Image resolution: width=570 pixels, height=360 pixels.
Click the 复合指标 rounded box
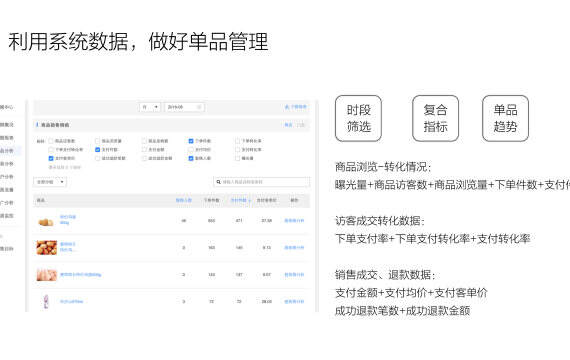(x=435, y=118)
